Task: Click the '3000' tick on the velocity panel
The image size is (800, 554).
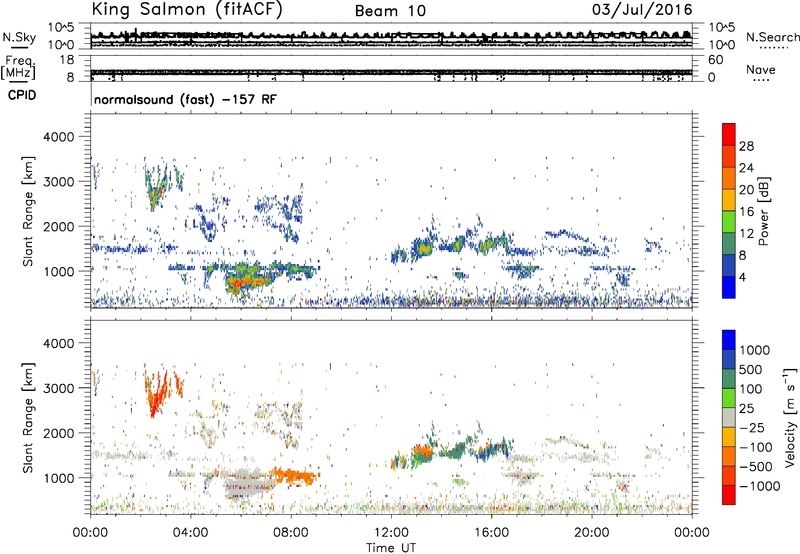Action: [58, 388]
